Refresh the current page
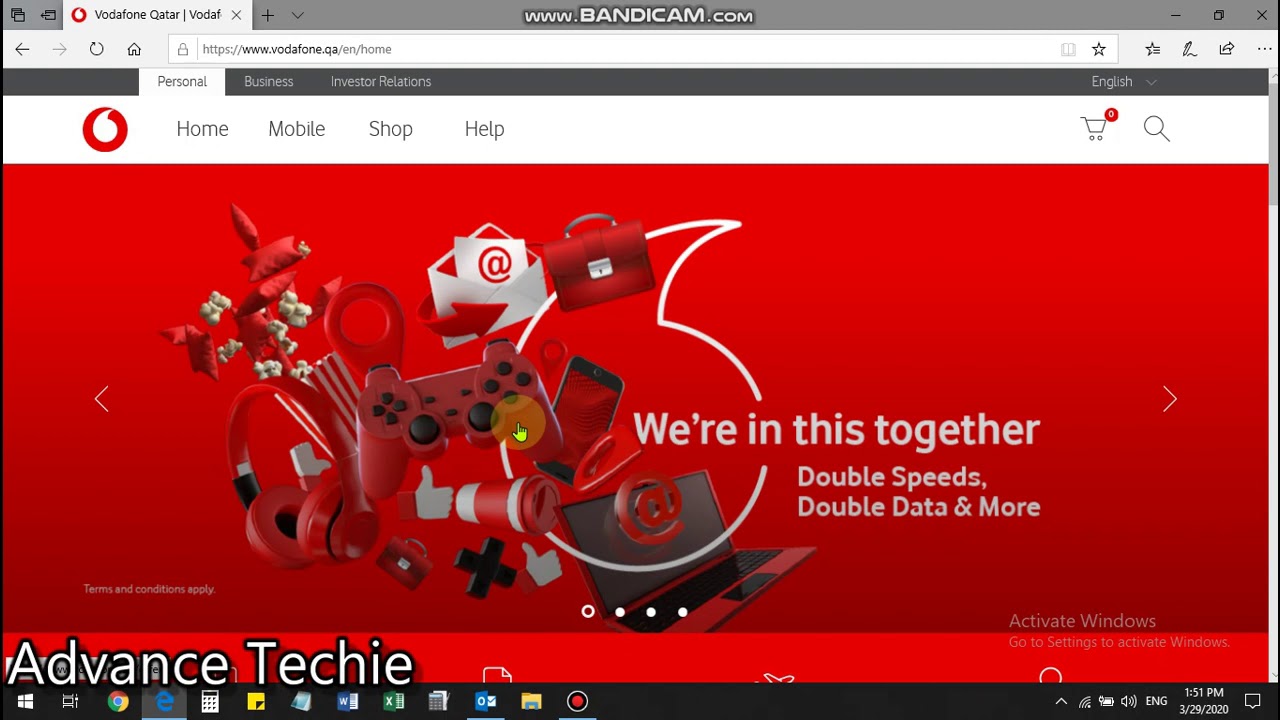Screen dimensions: 1280x720 click(96, 49)
